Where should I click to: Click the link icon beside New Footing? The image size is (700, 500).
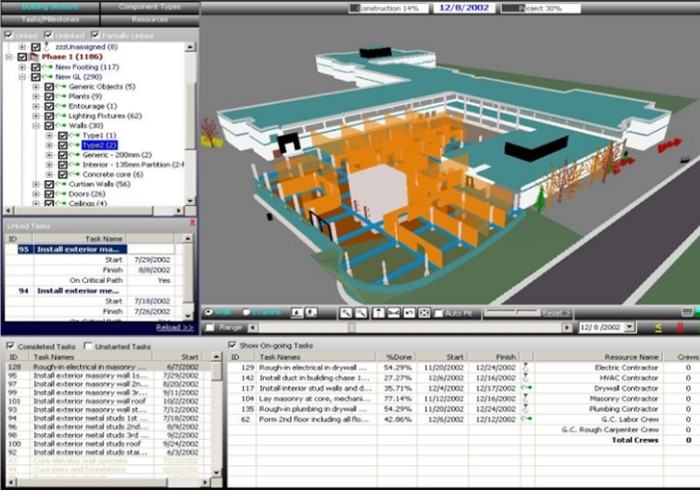47,67
